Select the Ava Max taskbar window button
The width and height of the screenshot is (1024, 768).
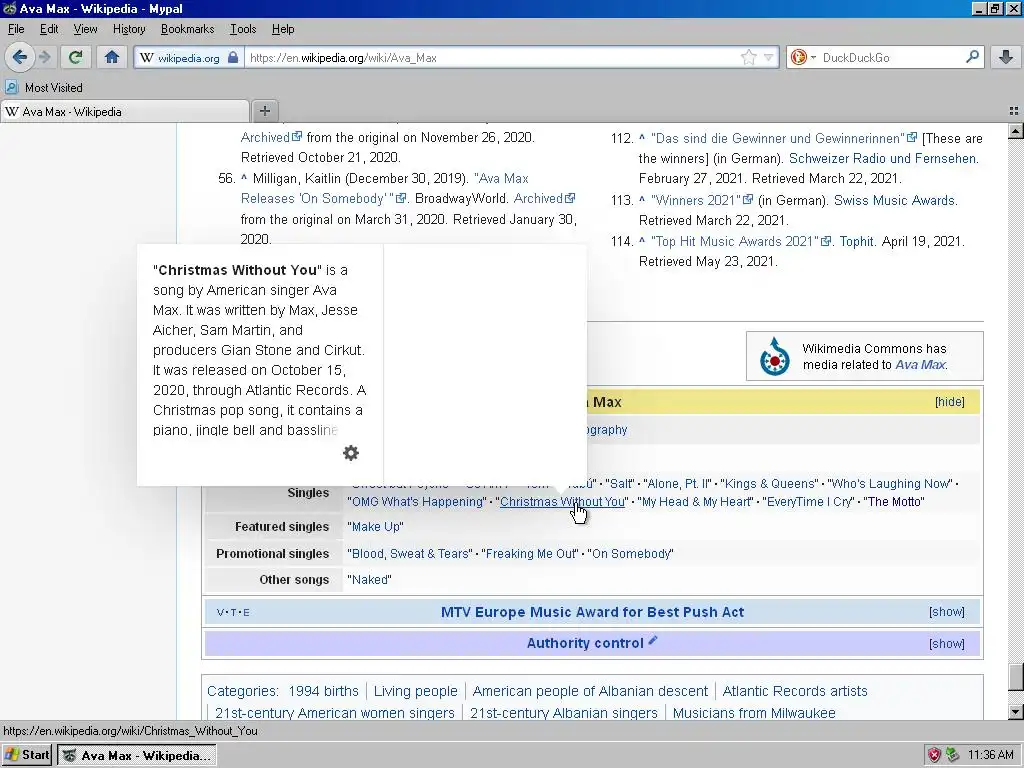(x=136, y=756)
